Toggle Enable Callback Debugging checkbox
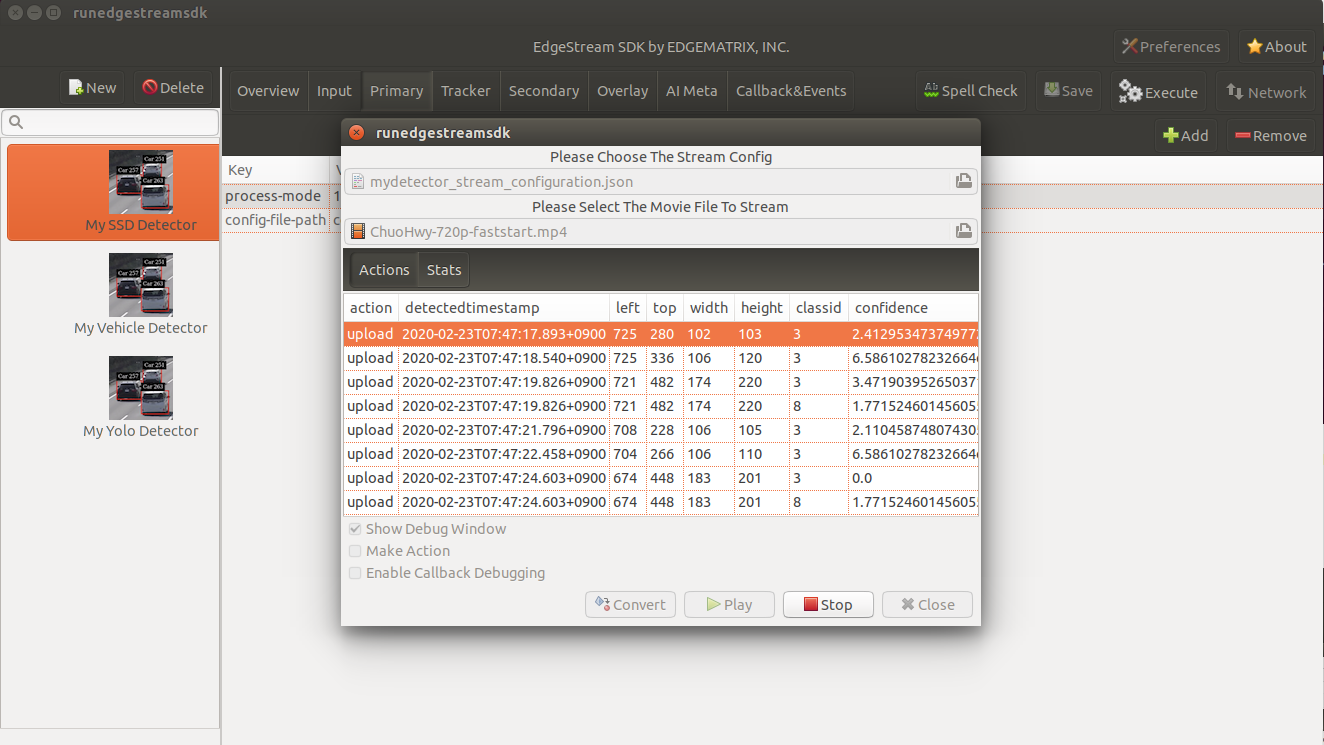 tap(355, 573)
